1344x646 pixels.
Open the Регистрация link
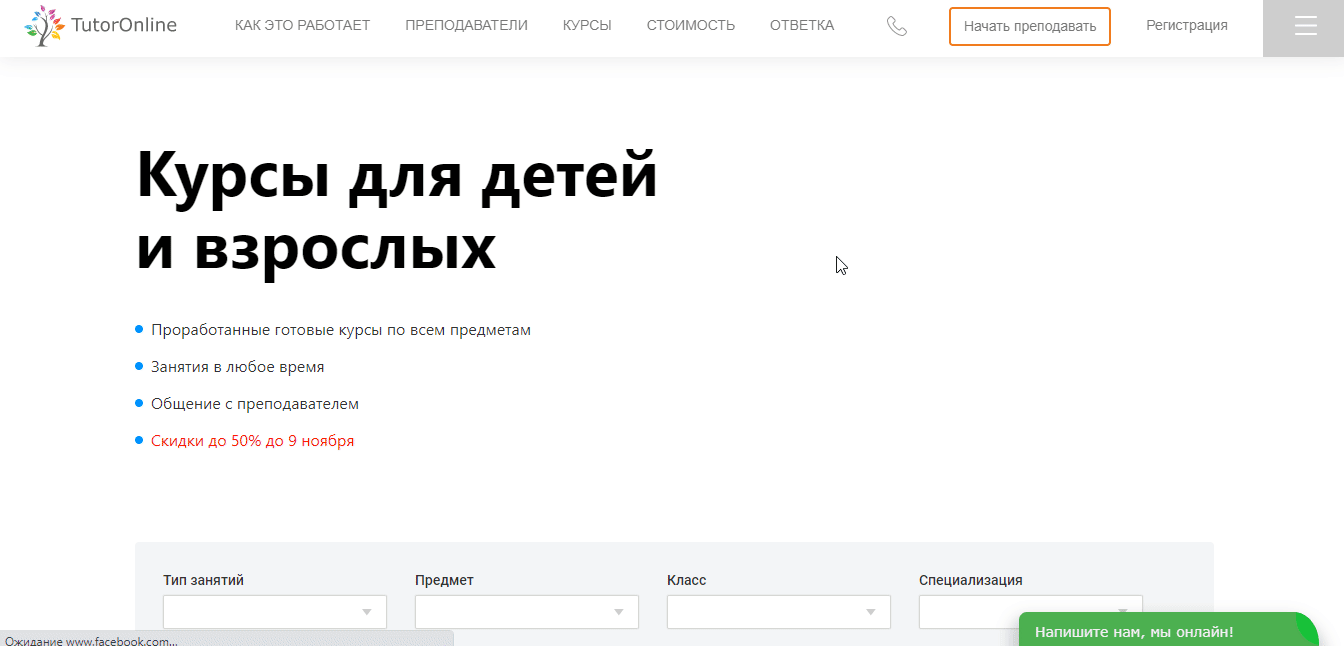click(x=1186, y=25)
